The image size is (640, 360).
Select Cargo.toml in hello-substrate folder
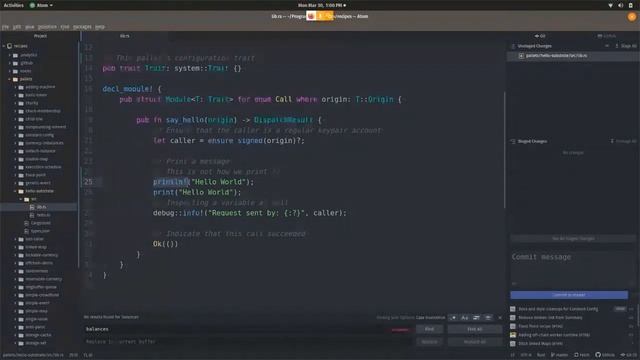(x=40, y=223)
